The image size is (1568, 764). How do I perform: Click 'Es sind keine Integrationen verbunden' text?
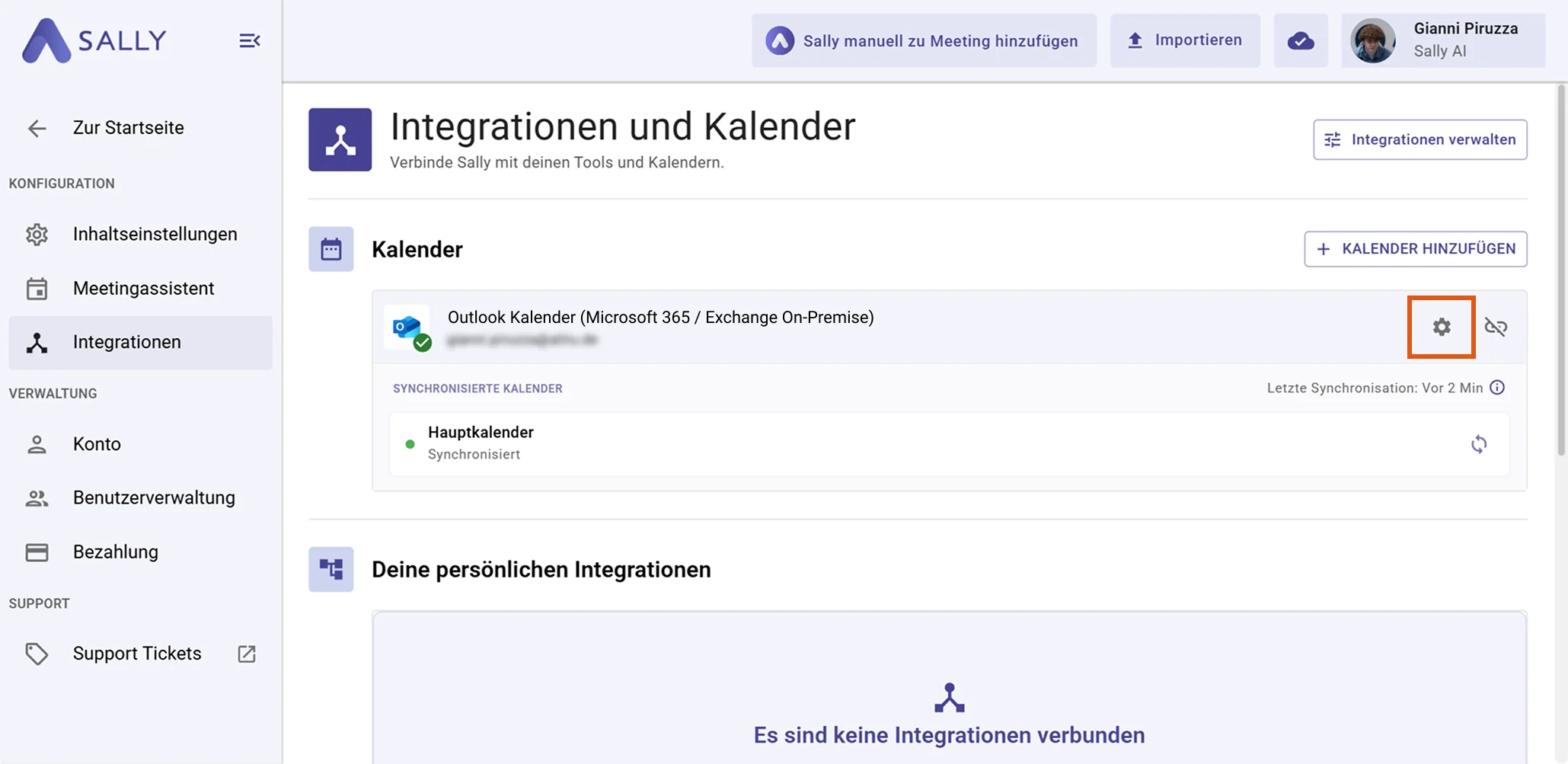(x=949, y=735)
